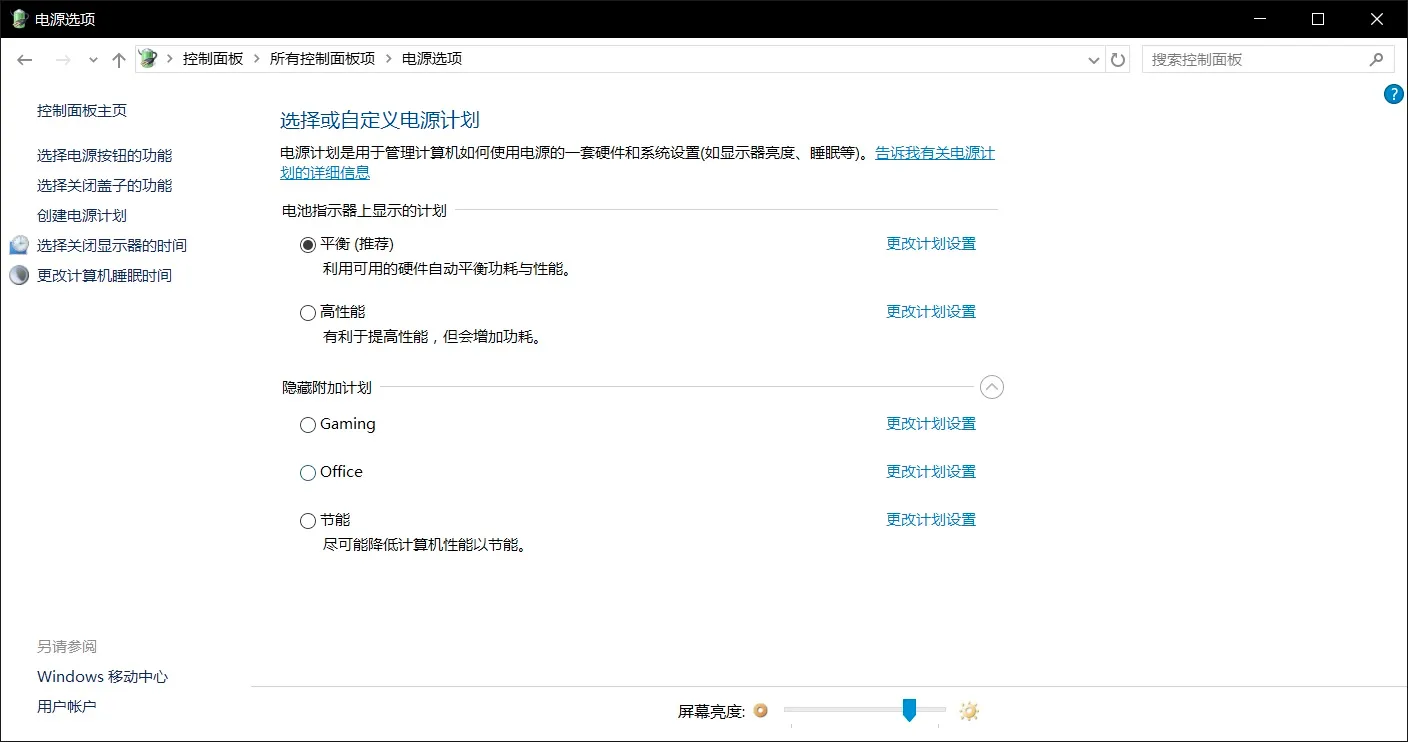Click the increase brightness sun icon
This screenshot has height=742, width=1408.
967,710
